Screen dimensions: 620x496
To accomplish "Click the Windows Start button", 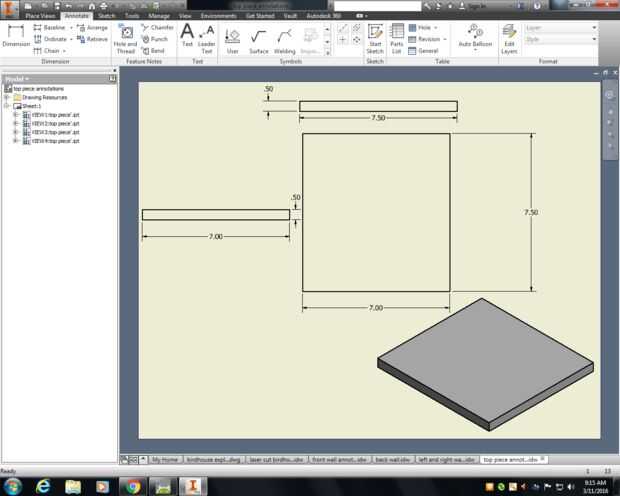I will [13, 487].
